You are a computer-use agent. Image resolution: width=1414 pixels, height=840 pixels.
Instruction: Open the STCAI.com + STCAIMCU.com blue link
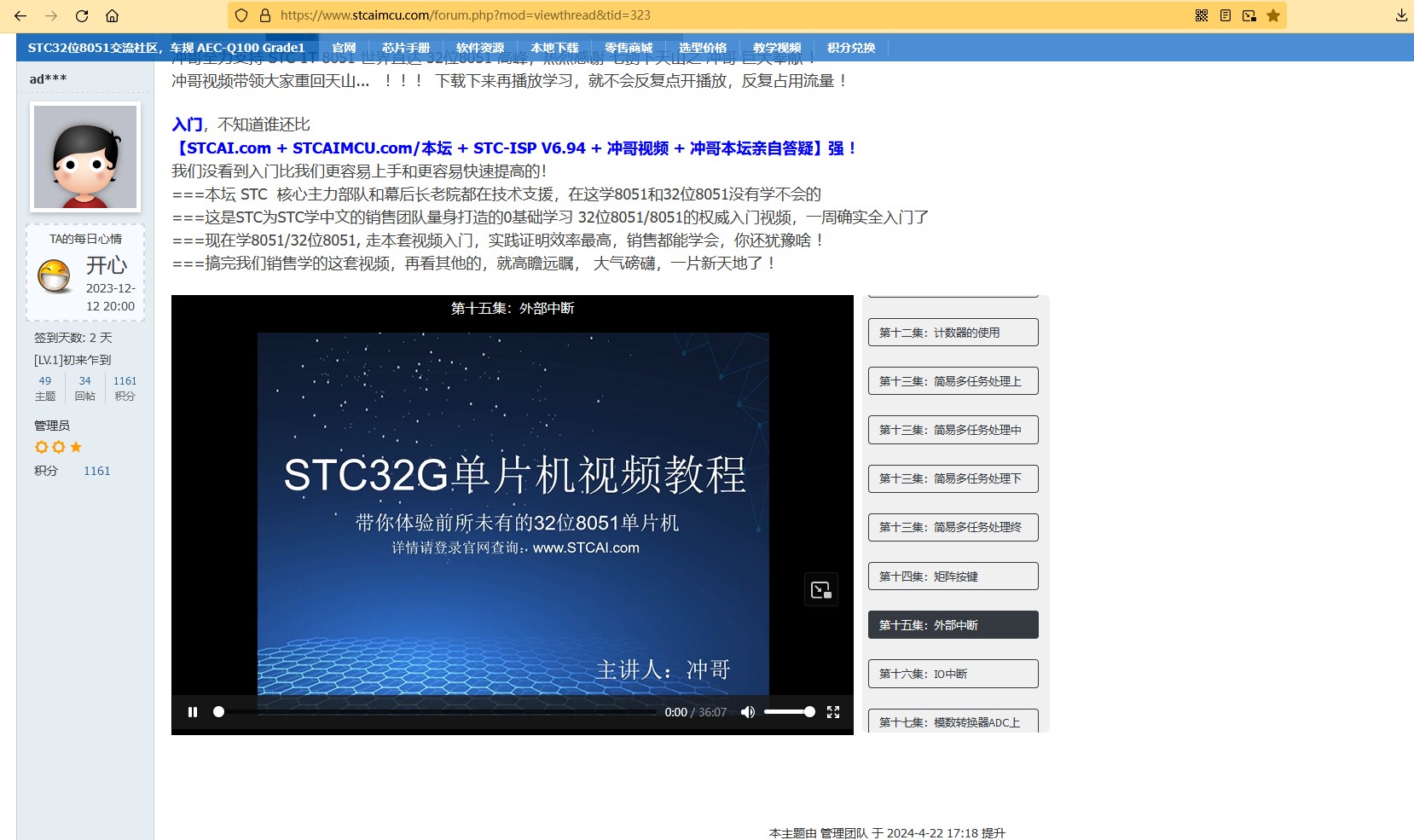pos(513,148)
